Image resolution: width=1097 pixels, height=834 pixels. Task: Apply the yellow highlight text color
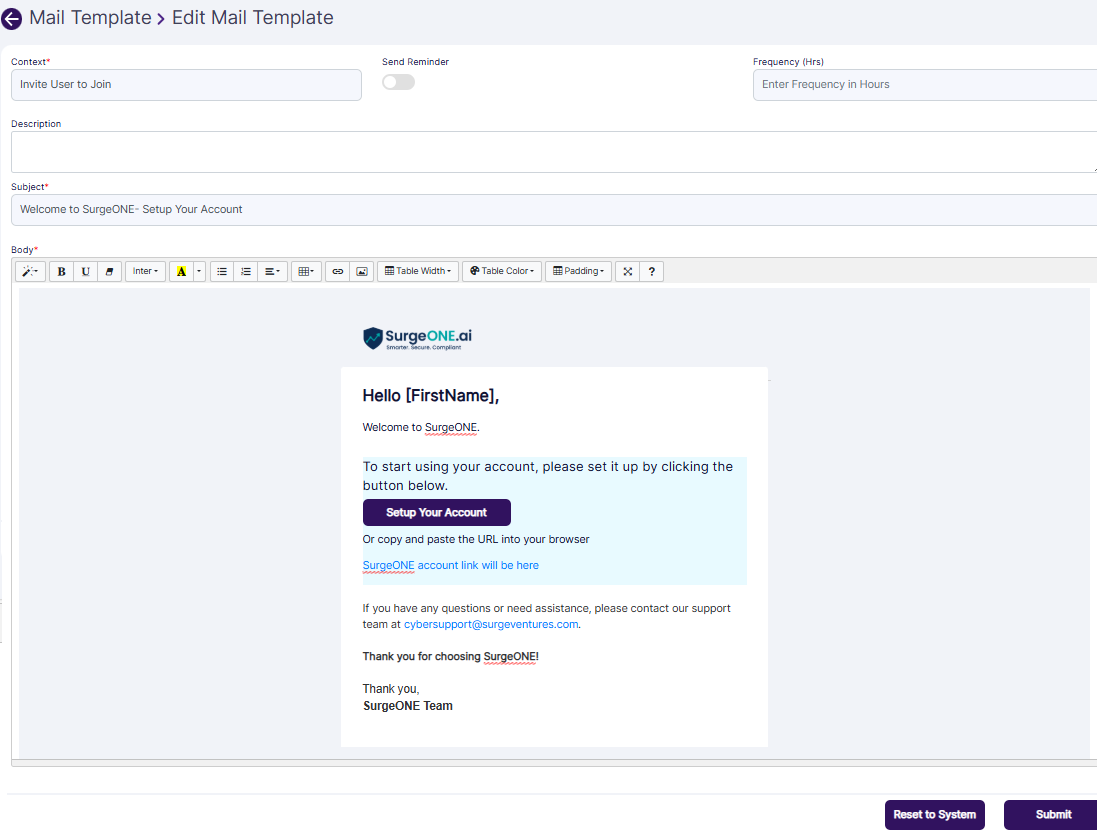(181, 271)
